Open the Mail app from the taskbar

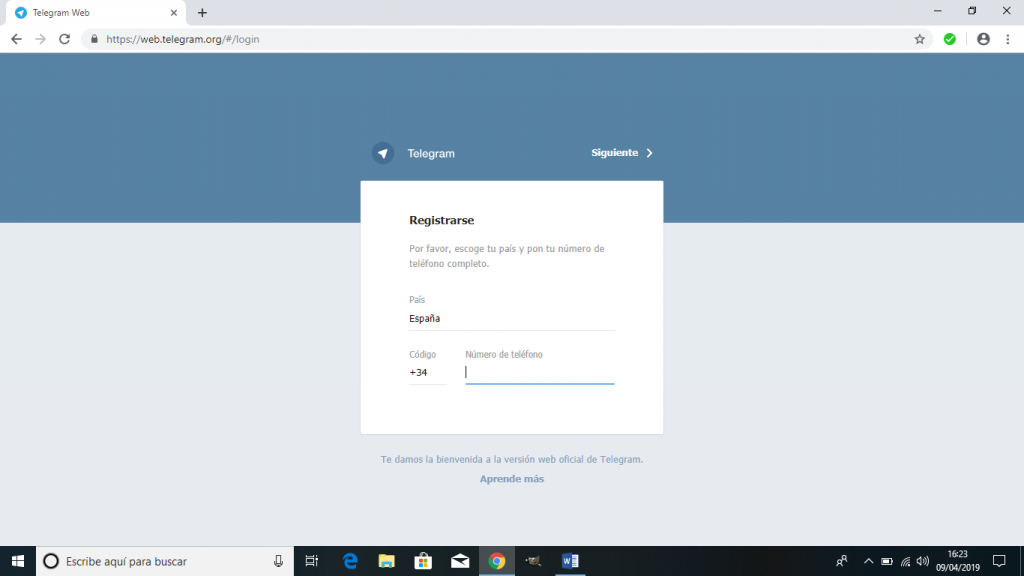click(x=460, y=561)
